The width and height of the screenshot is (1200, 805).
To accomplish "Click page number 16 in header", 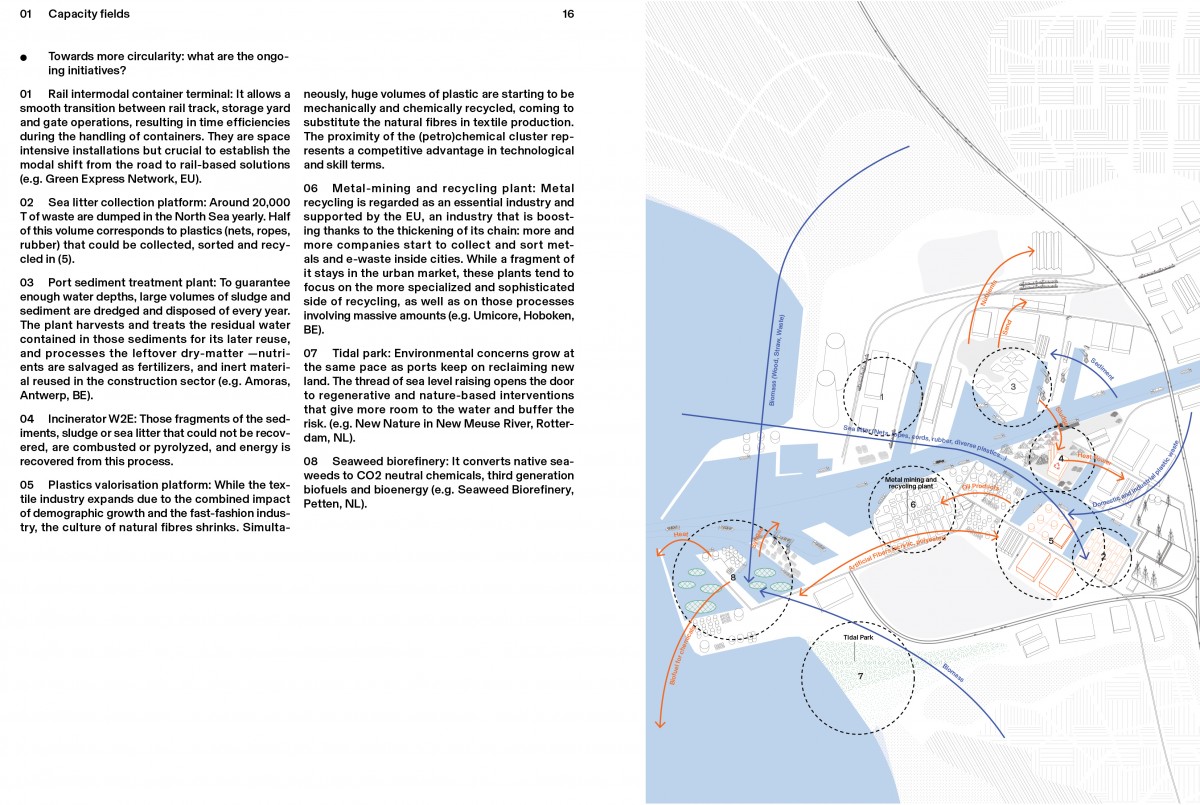I will [568, 14].
